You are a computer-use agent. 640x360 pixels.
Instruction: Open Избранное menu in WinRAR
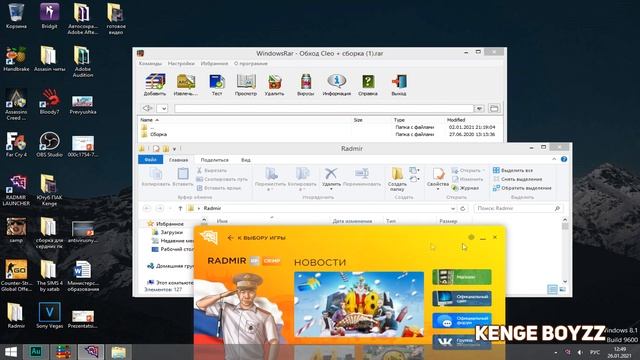click(x=214, y=64)
